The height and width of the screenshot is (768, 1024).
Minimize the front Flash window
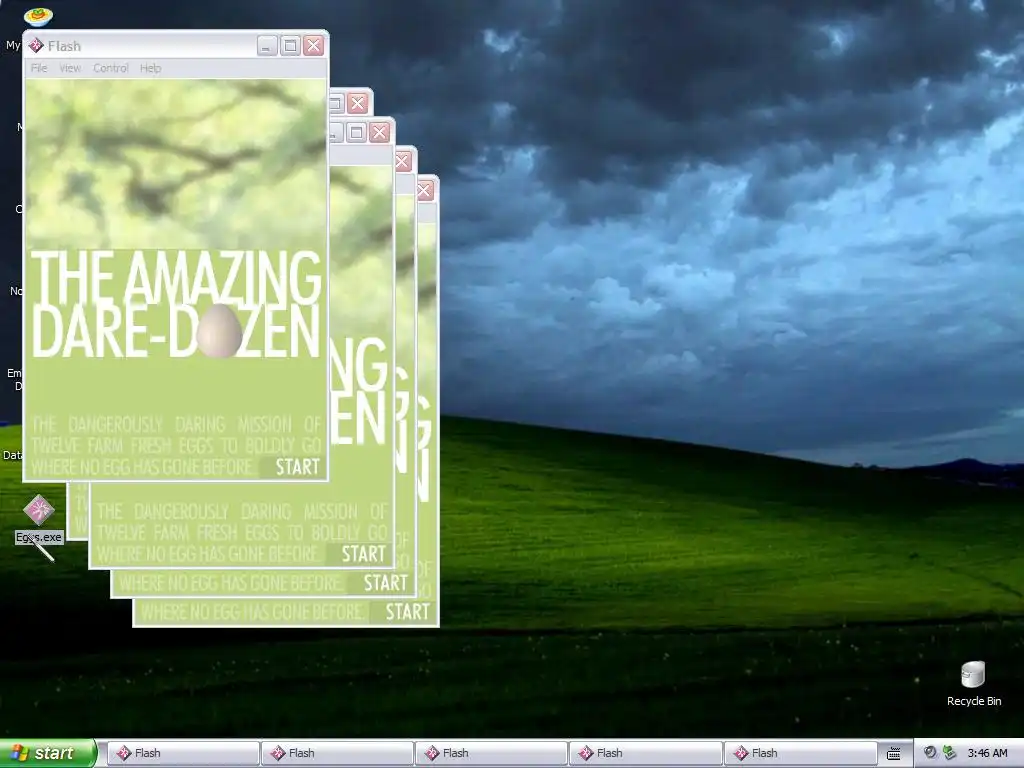(x=267, y=45)
